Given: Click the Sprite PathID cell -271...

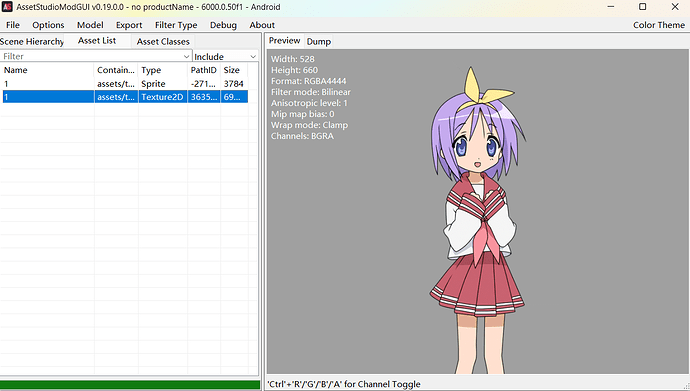Looking at the screenshot, I should (x=203, y=84).
